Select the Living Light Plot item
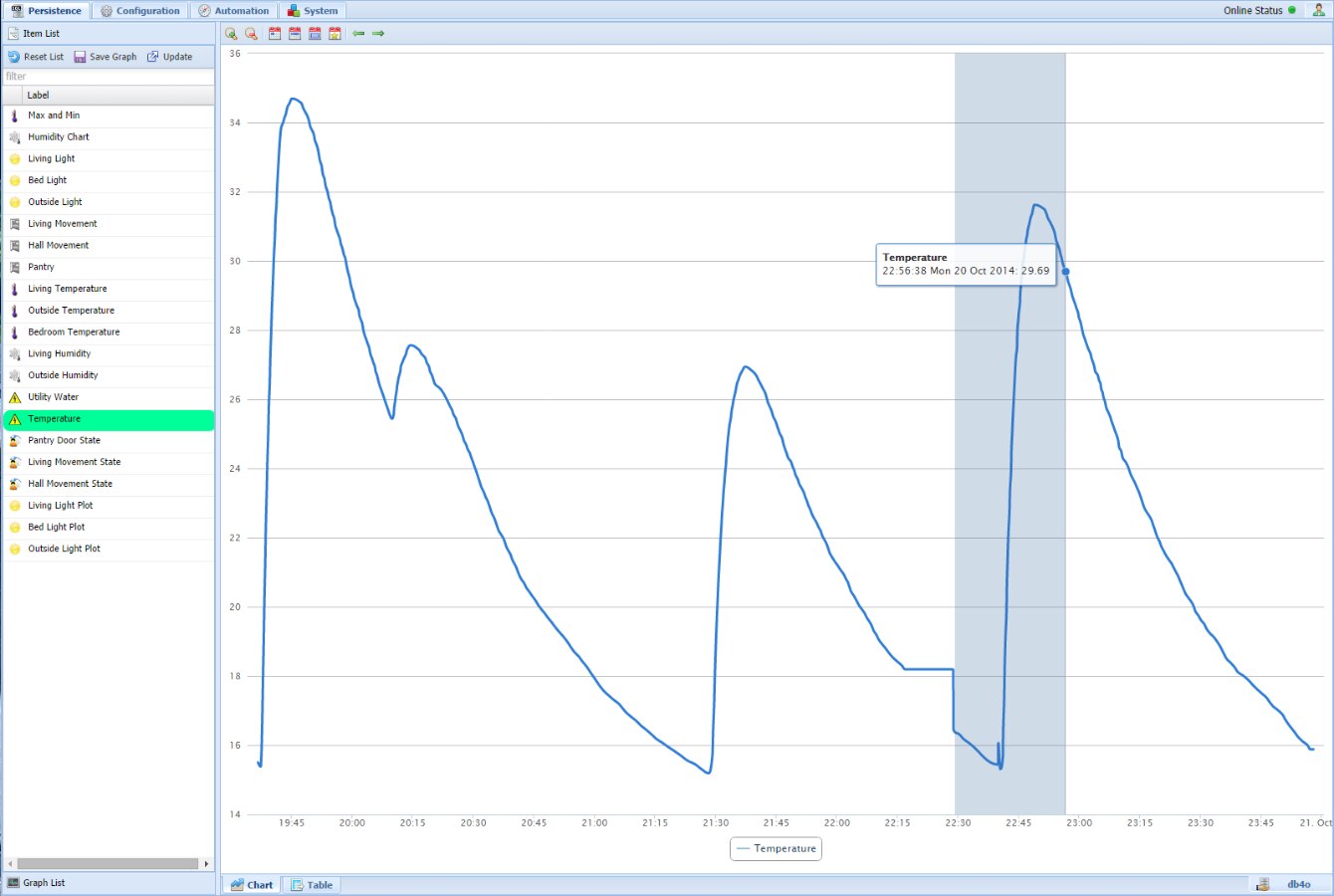This screenshot has width=1334, height=896. pos(108,506)
